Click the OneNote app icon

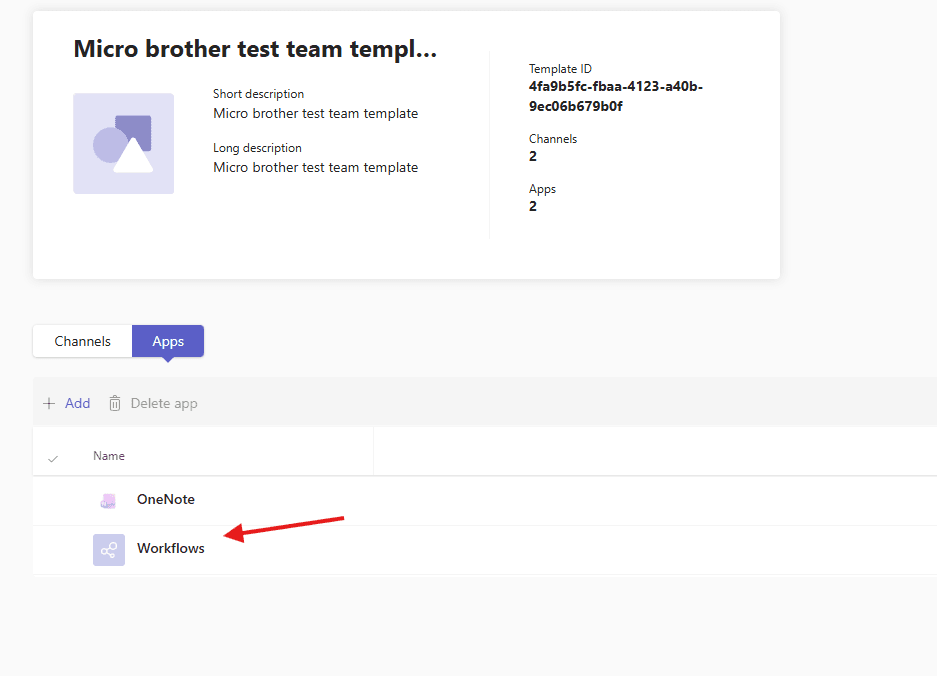click(108, 501)
